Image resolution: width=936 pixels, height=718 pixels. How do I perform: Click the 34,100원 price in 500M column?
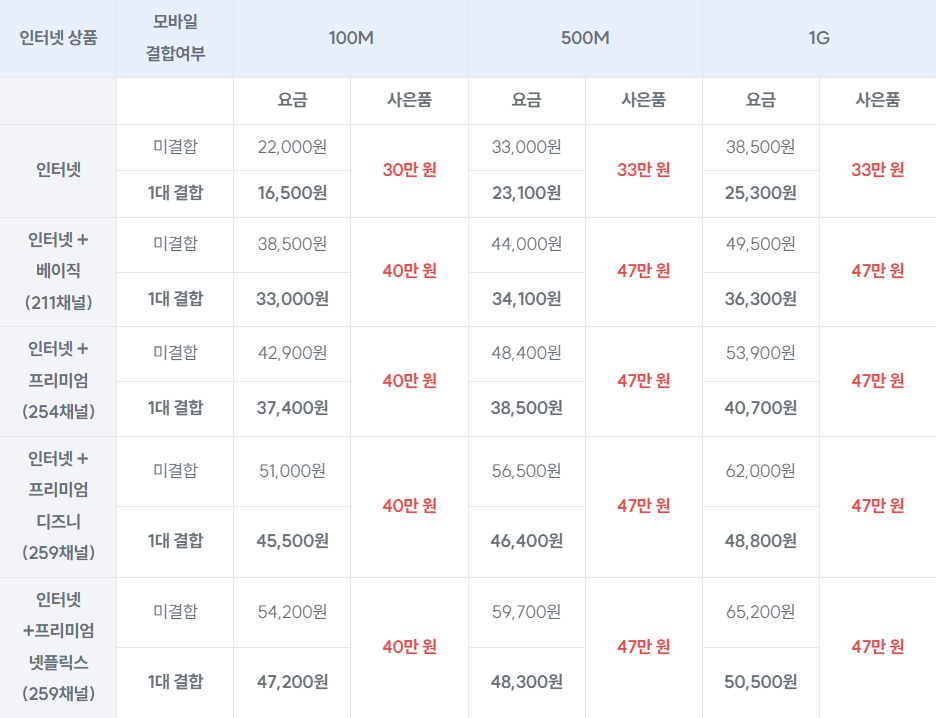point(526,299)
